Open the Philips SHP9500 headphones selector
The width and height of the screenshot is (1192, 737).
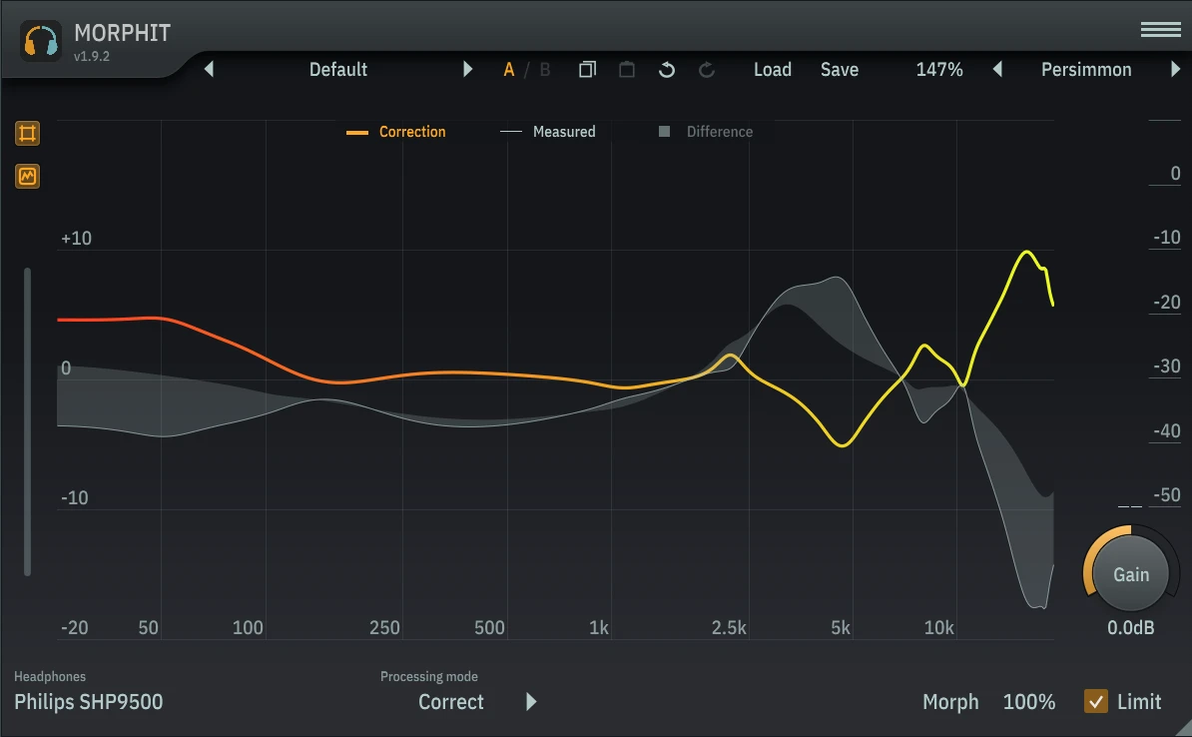tap(89, 702)
